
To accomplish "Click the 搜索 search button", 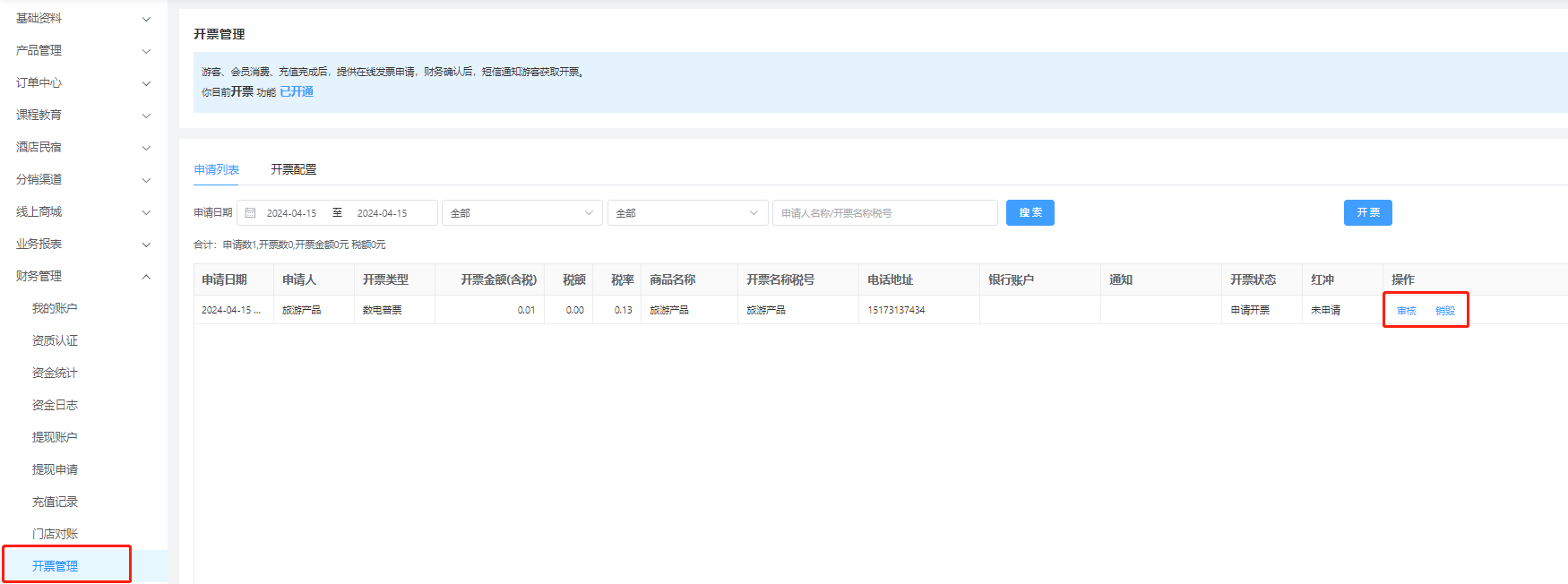I will [x=1030, y=212].
